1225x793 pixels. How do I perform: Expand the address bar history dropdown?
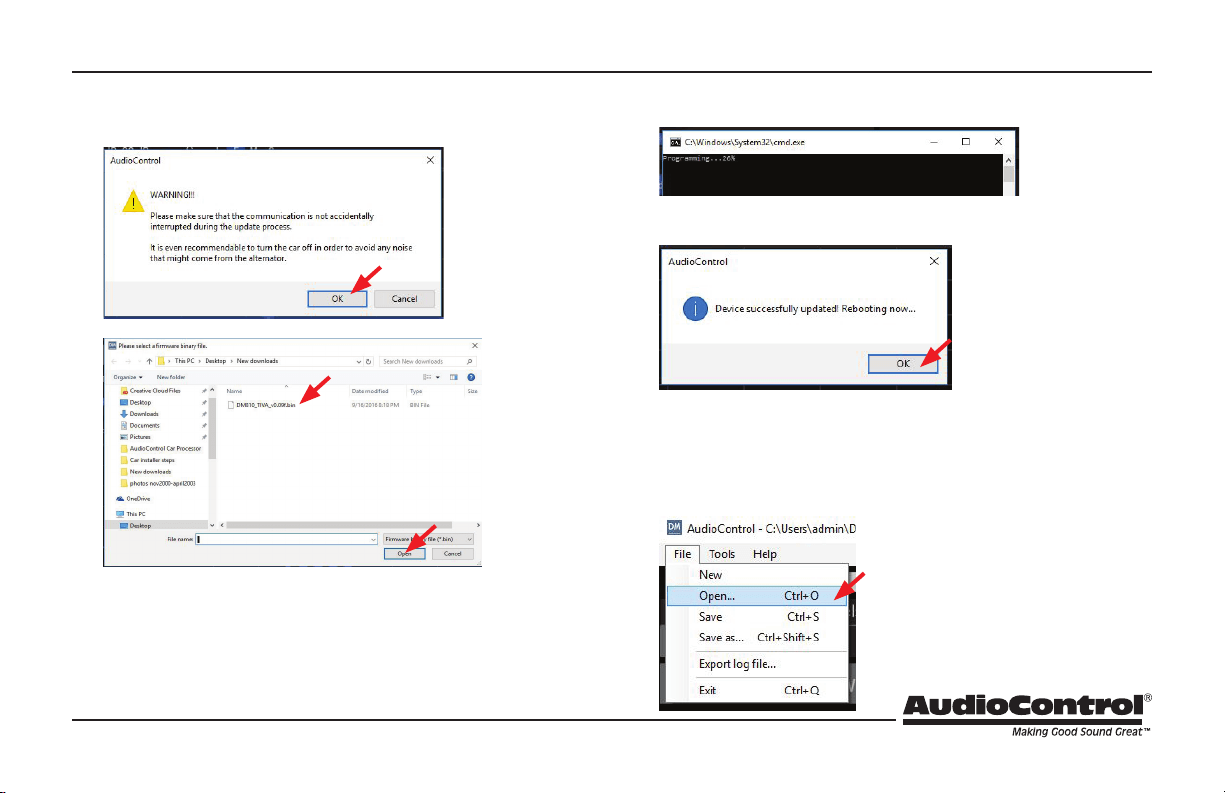tap(359, 361)
